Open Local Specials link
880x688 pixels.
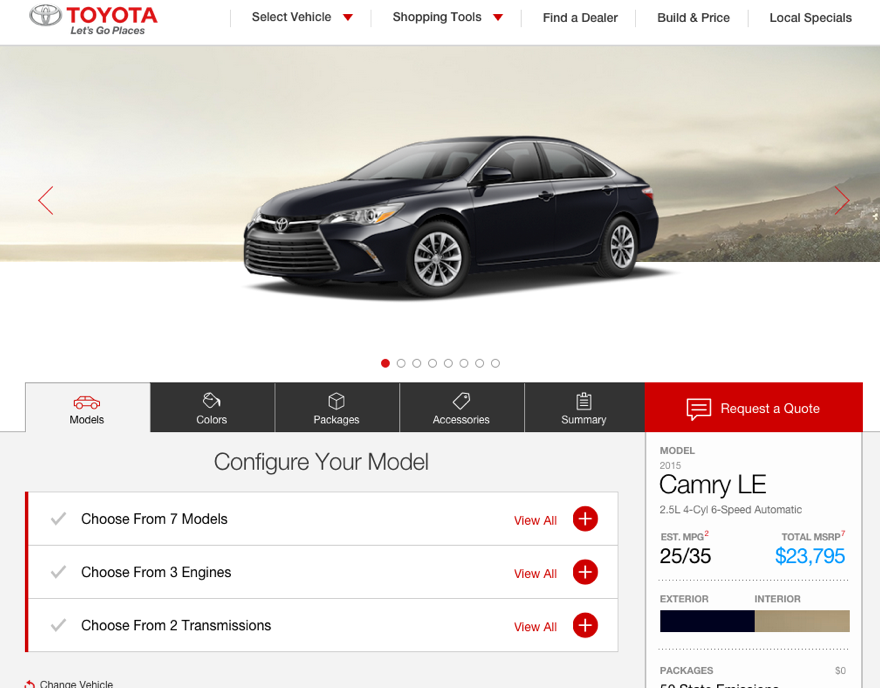pyautogui.click(x=810, y=18)
